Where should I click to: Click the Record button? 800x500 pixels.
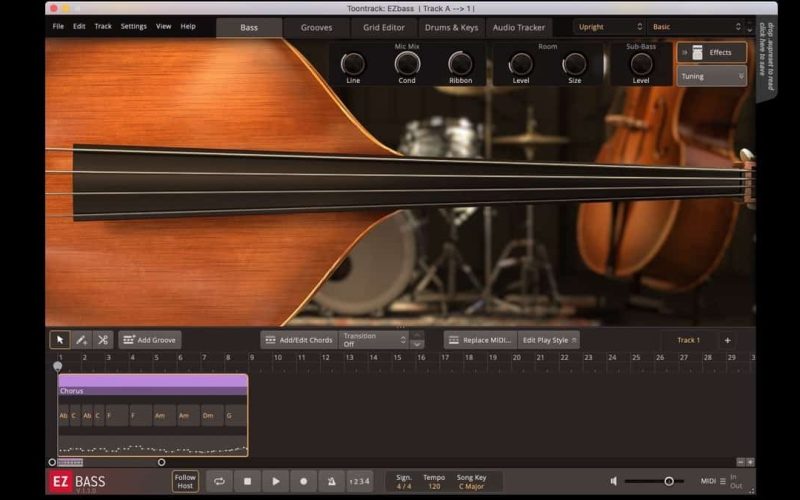(304, 481)
